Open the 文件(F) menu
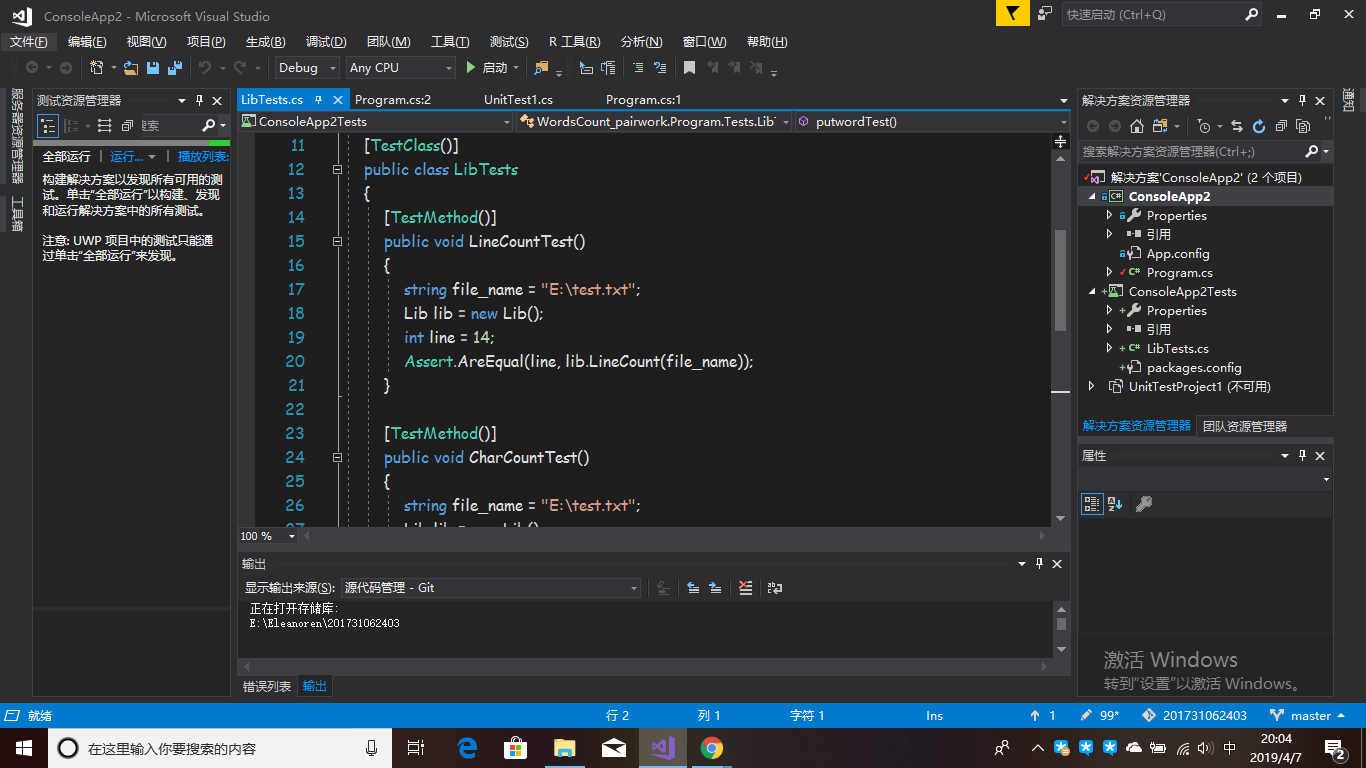Image resolution: width=1366 pixels, height=768 pixels. pos(28,42)
